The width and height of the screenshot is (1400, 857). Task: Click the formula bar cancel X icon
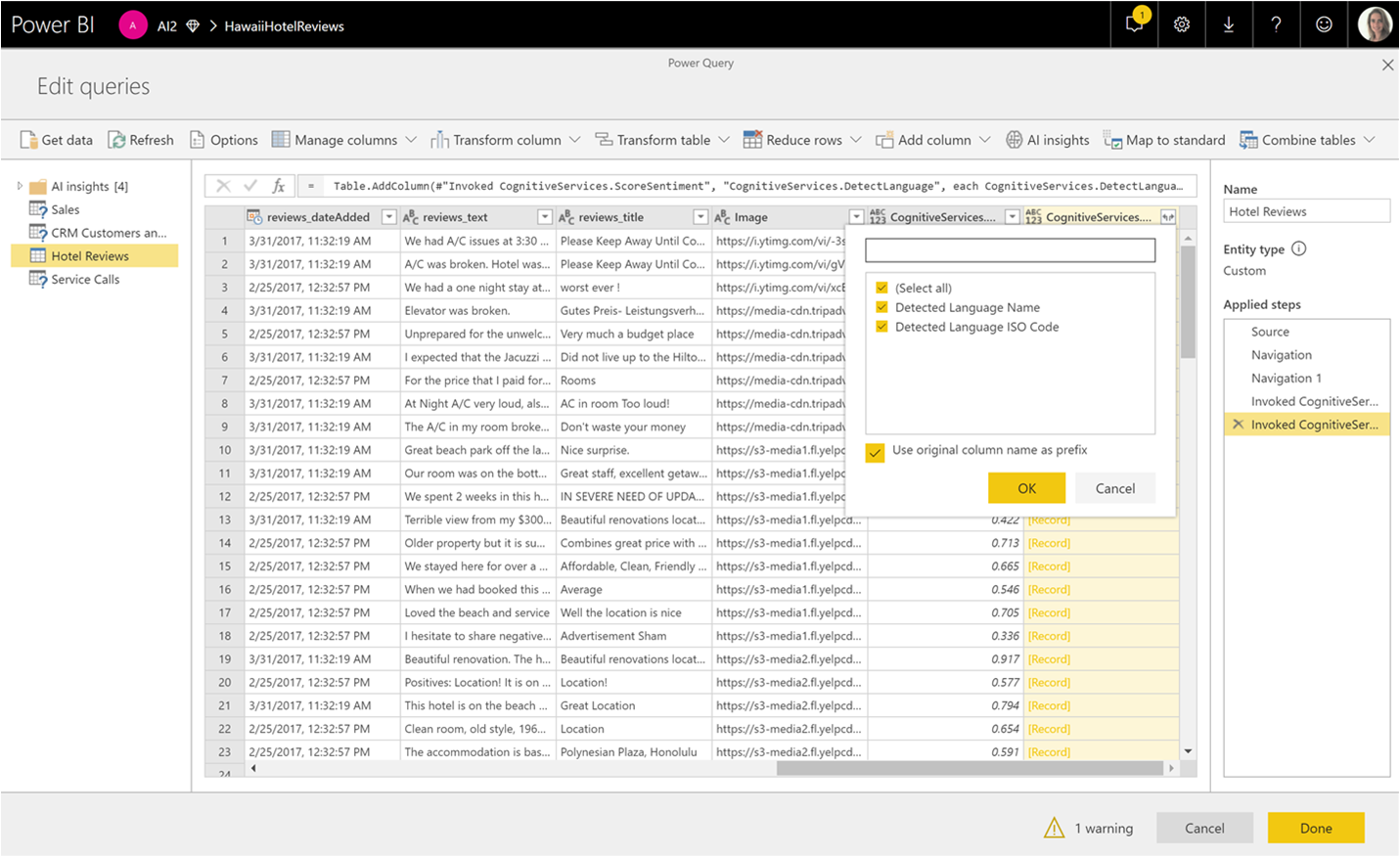coord(223,186)
